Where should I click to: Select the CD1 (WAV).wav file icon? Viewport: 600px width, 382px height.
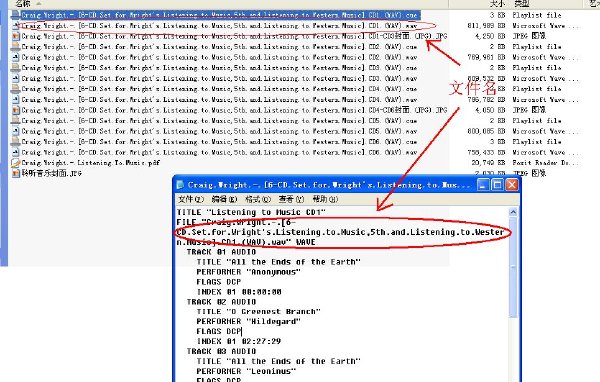click(15, 26)
